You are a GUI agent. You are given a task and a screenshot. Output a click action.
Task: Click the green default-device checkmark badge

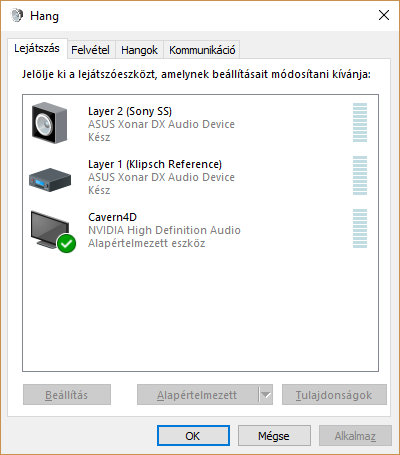click(x=66, y=244)
